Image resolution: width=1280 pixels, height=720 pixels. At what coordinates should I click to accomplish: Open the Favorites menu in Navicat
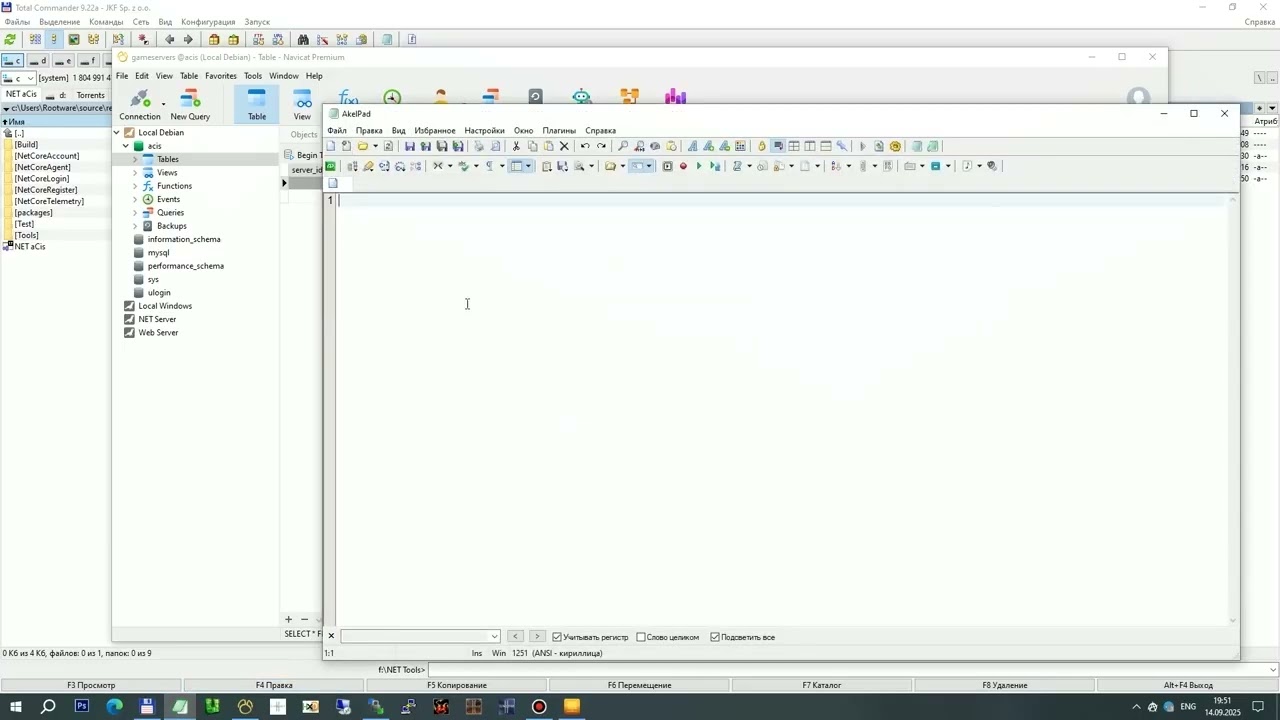click(221, 76)
